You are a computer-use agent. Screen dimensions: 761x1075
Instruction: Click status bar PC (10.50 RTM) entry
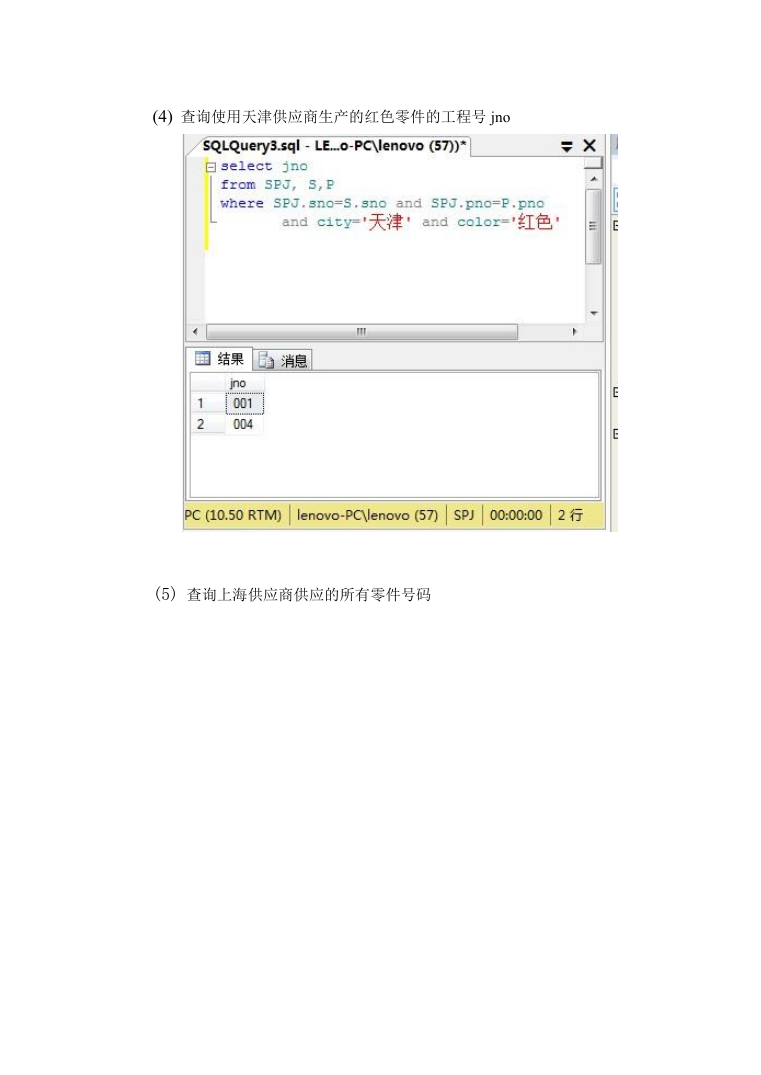pyautogui.click(x=233, y=515)
